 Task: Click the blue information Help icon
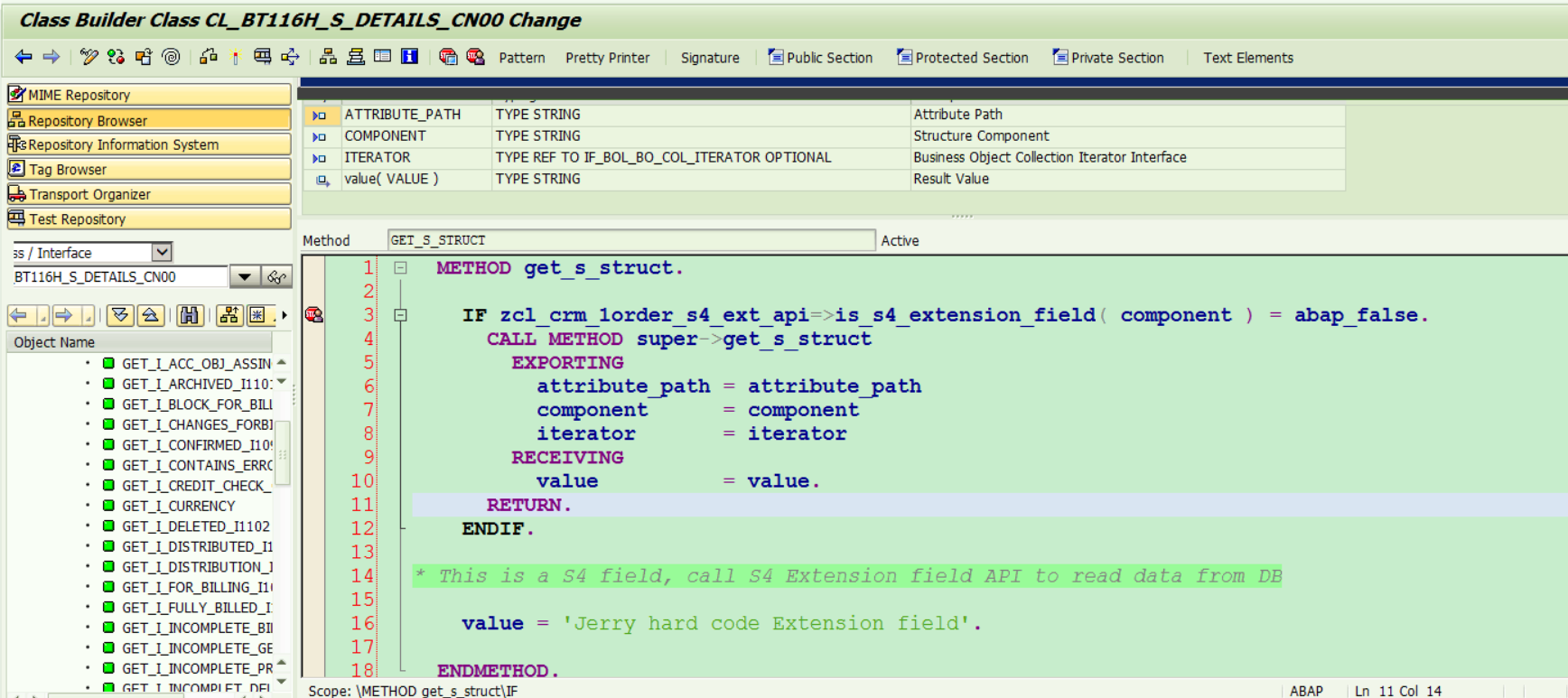[410, 57]
